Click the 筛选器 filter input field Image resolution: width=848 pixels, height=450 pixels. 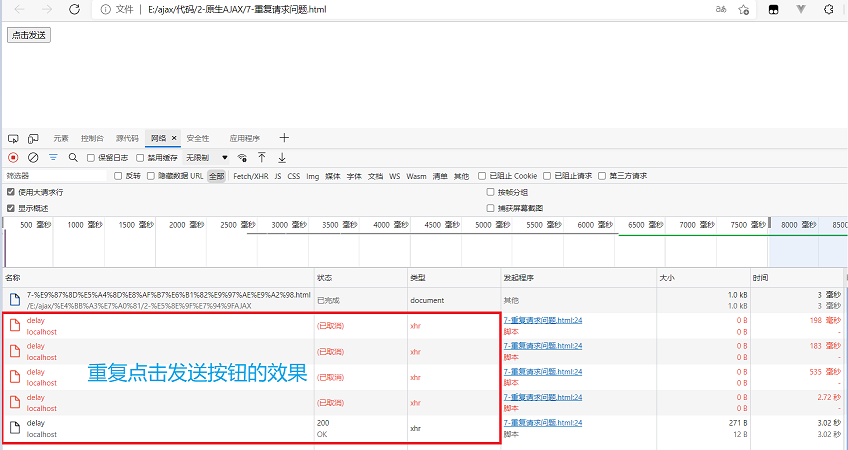56,176
